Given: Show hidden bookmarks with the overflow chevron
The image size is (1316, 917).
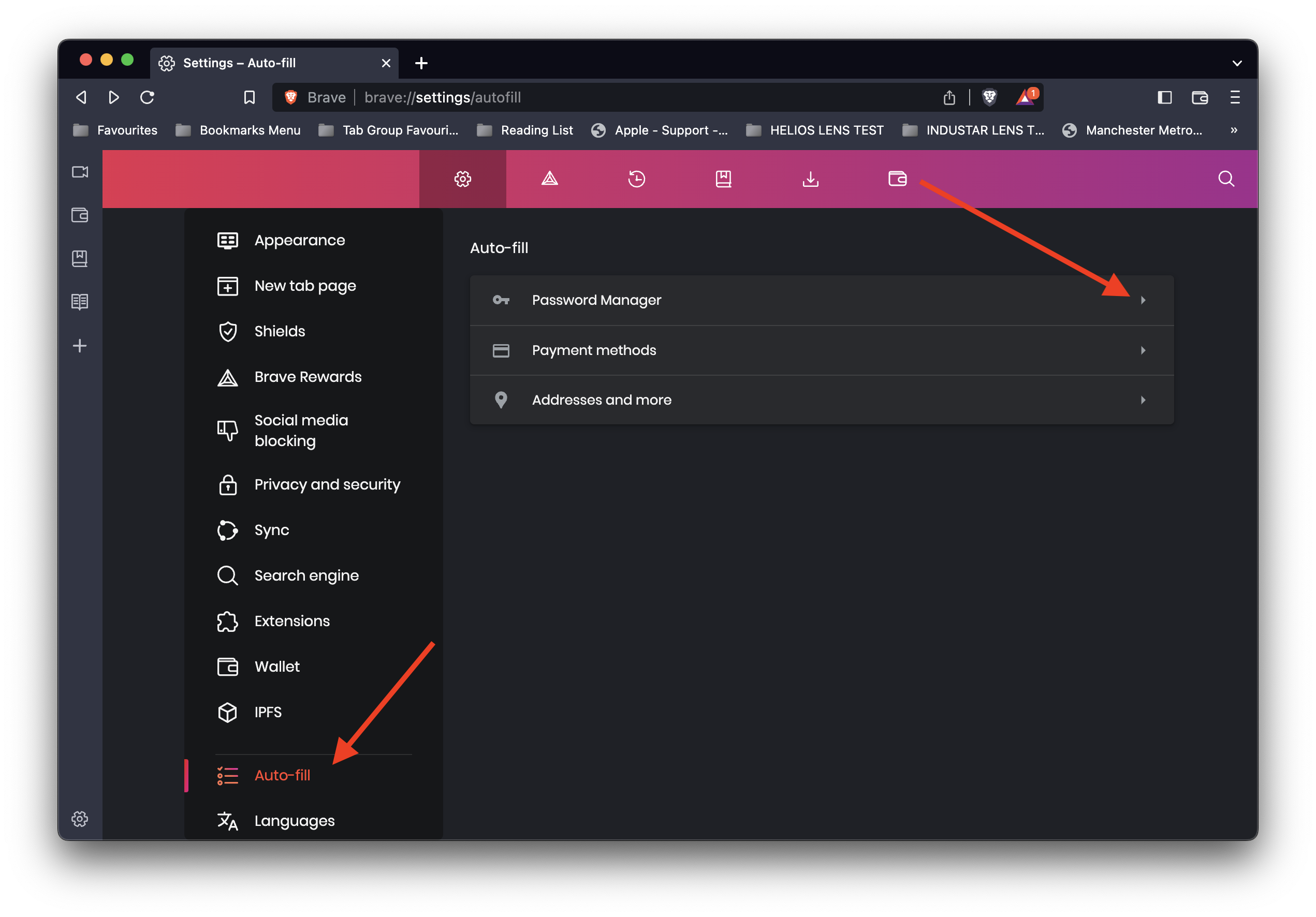Looking at the screenshot, I should pos(1234,130).
